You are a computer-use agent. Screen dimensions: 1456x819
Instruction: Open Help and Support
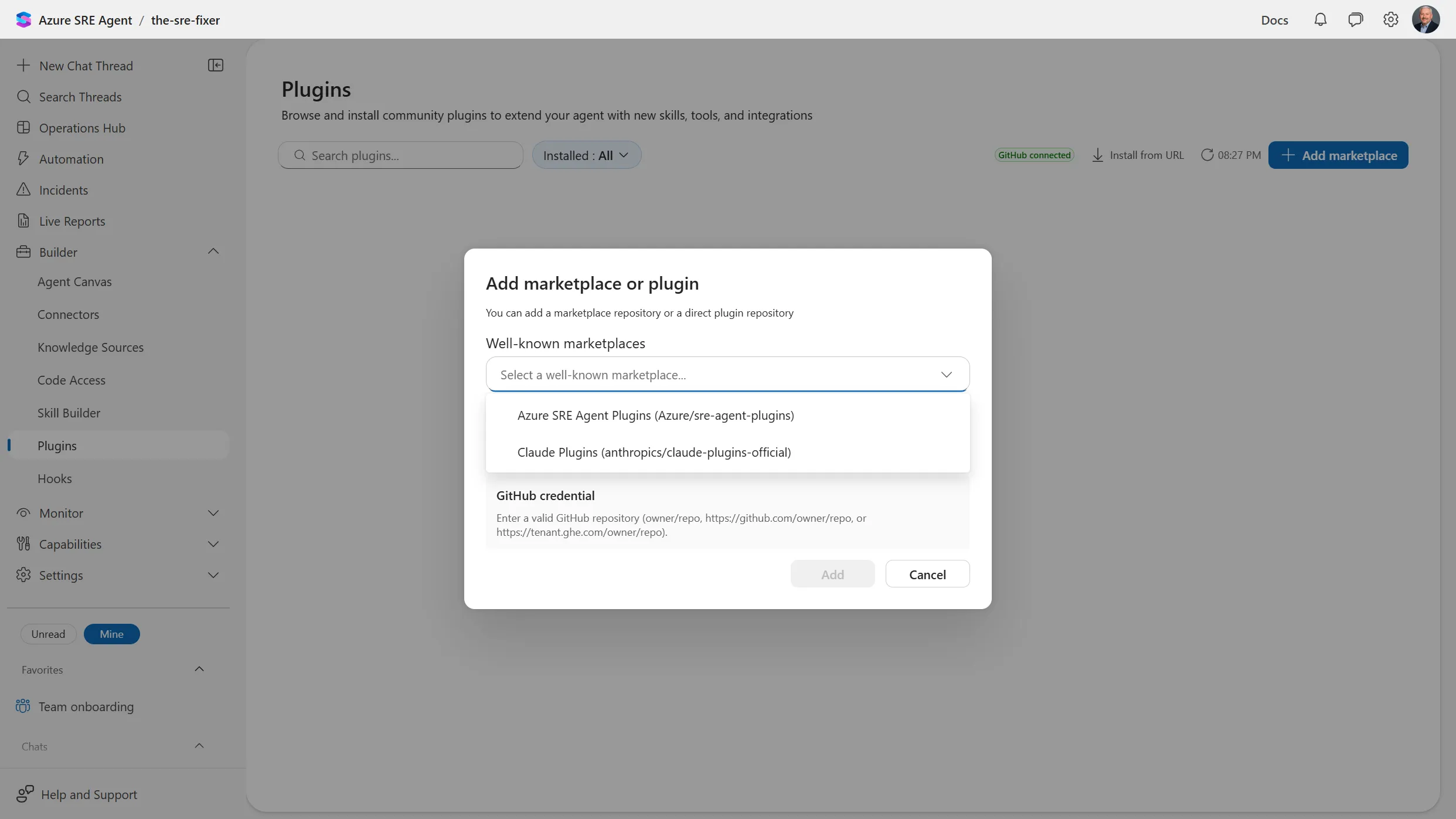[89, 794]
